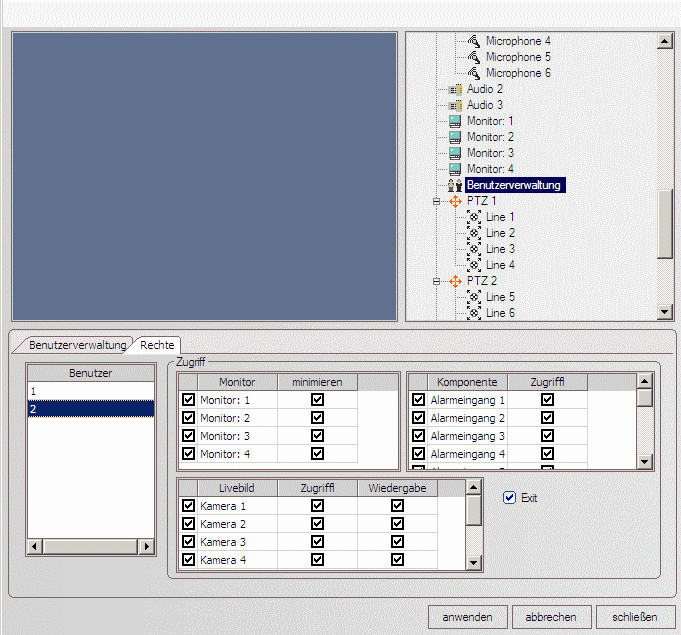The image size is (681, 635).
Task: Click the device tree scrollbar thumb
Action: (x=665, y=224)
